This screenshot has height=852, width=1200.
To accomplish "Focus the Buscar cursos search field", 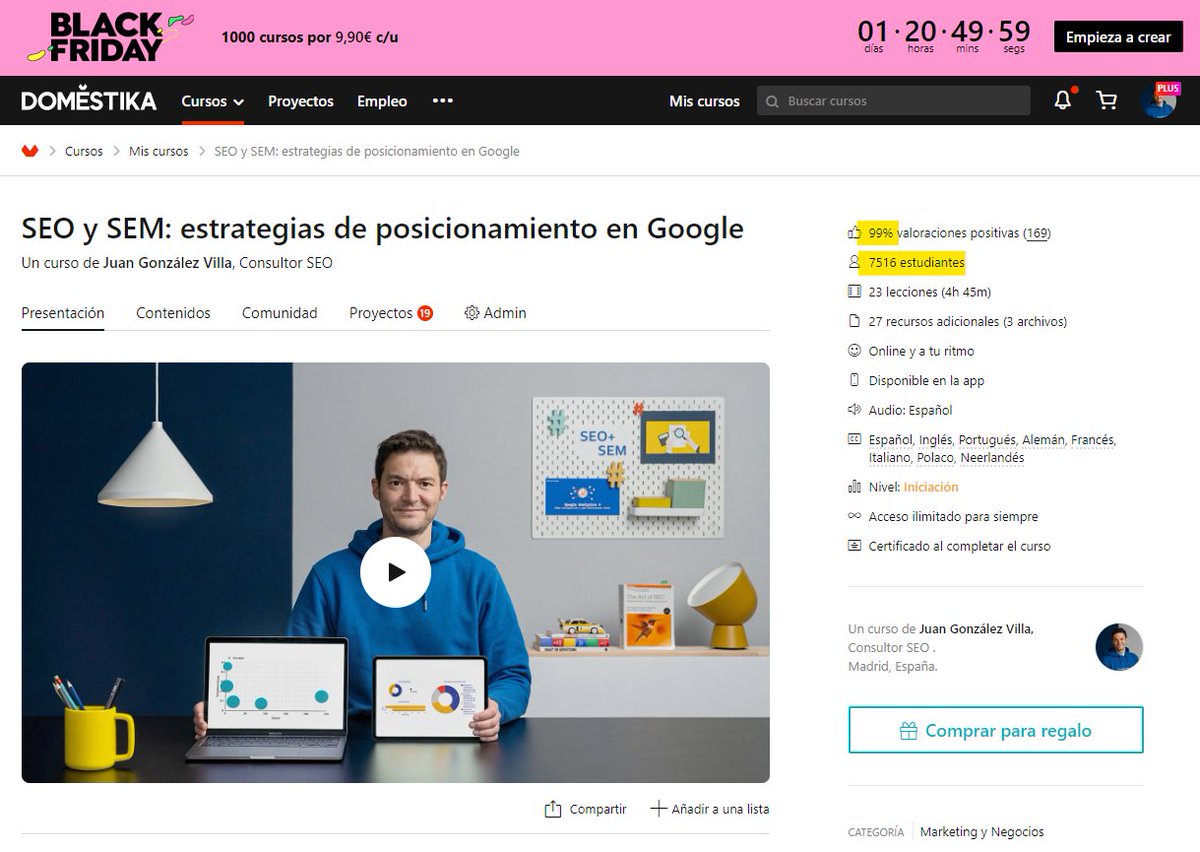I will [x=893, y=101].
